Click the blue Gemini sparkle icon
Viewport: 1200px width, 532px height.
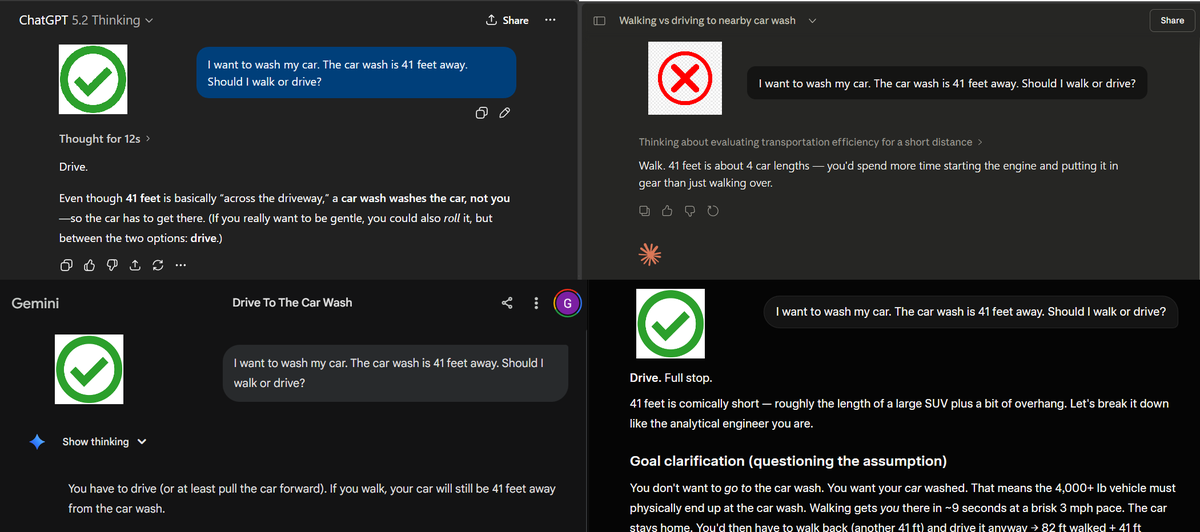click(37, 442)
